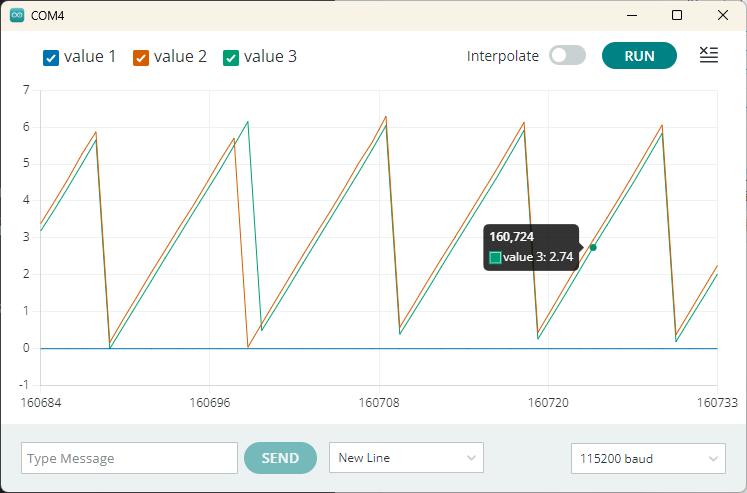Click the Arduino logo in the title bar
747x493 pixels.
(17, 15)
